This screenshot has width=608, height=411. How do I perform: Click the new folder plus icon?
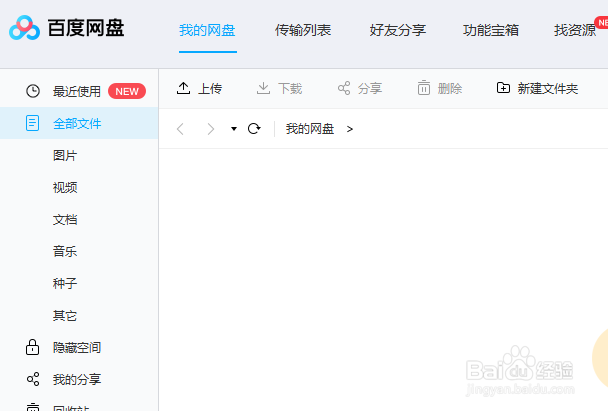[x=503, y=88]
